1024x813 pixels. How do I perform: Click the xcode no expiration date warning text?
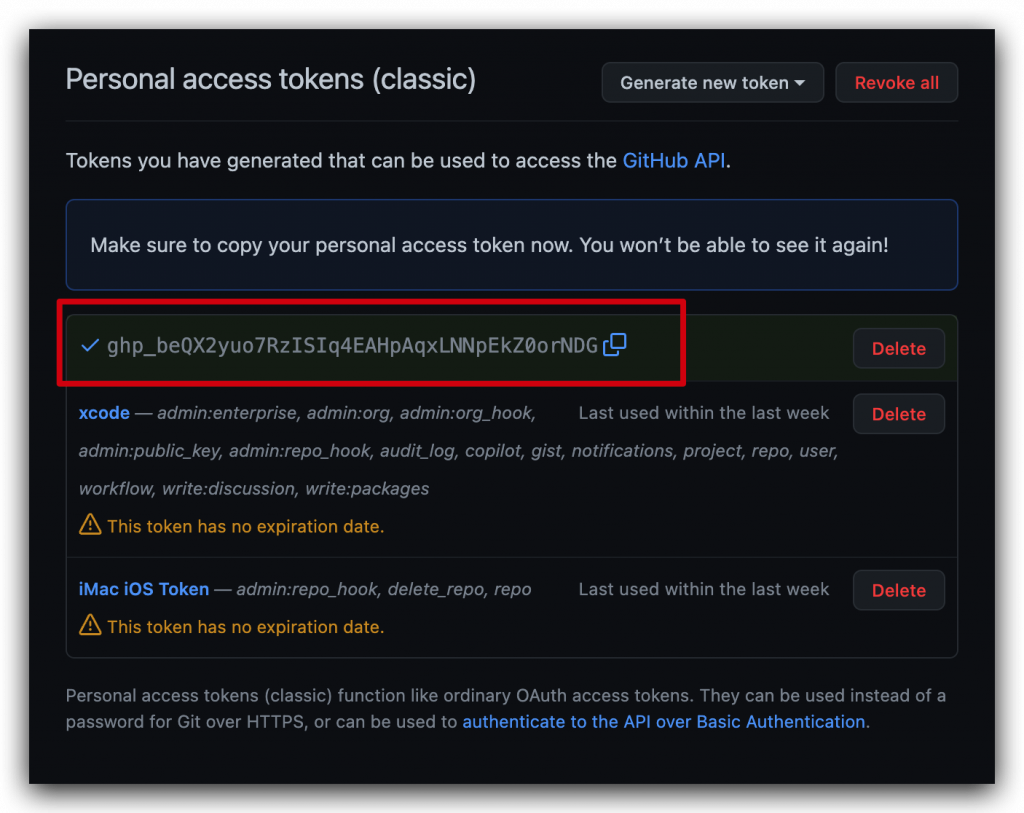coord(245,526)
